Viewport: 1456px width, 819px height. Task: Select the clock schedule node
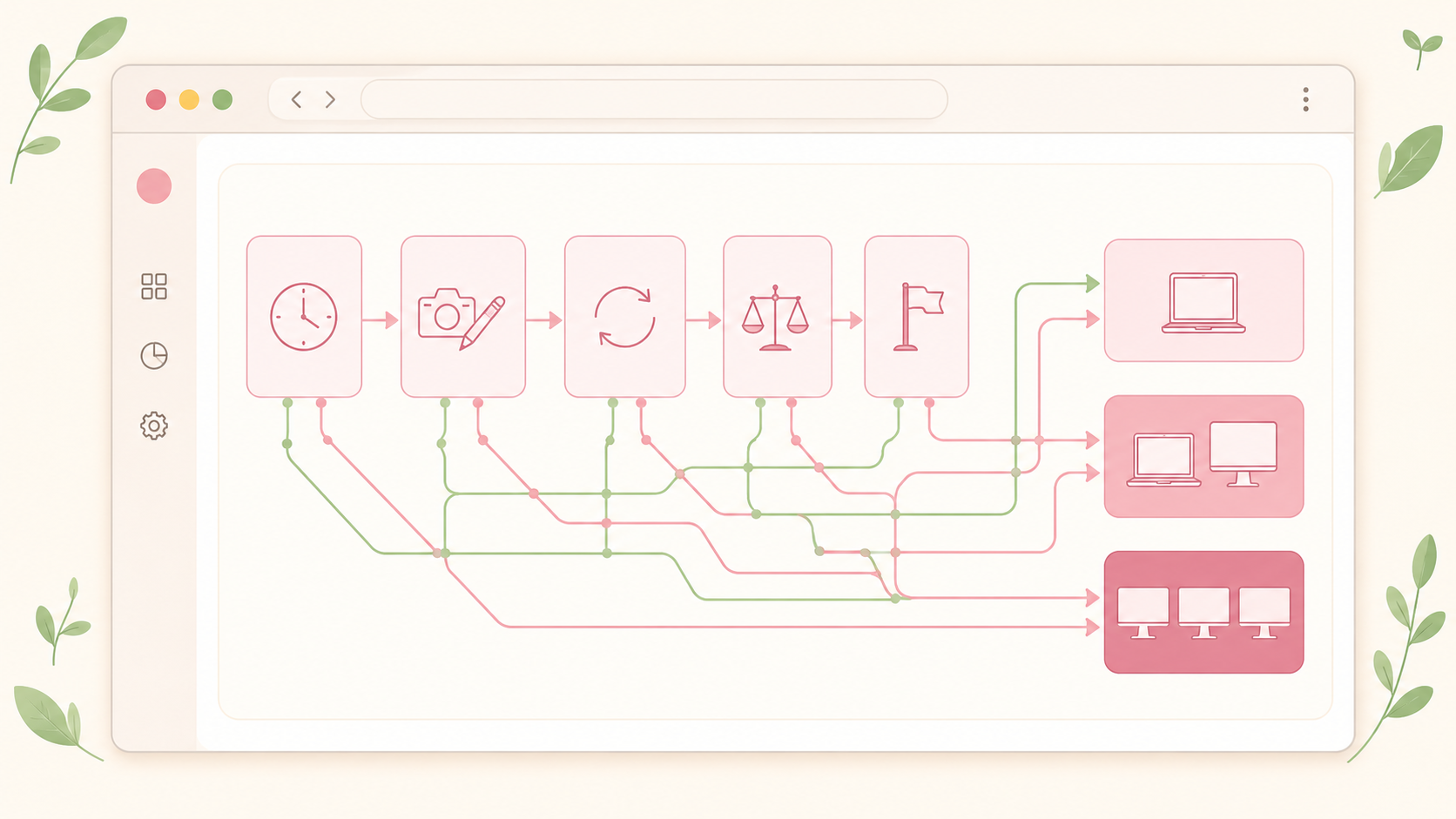click(x=304, y=317)
